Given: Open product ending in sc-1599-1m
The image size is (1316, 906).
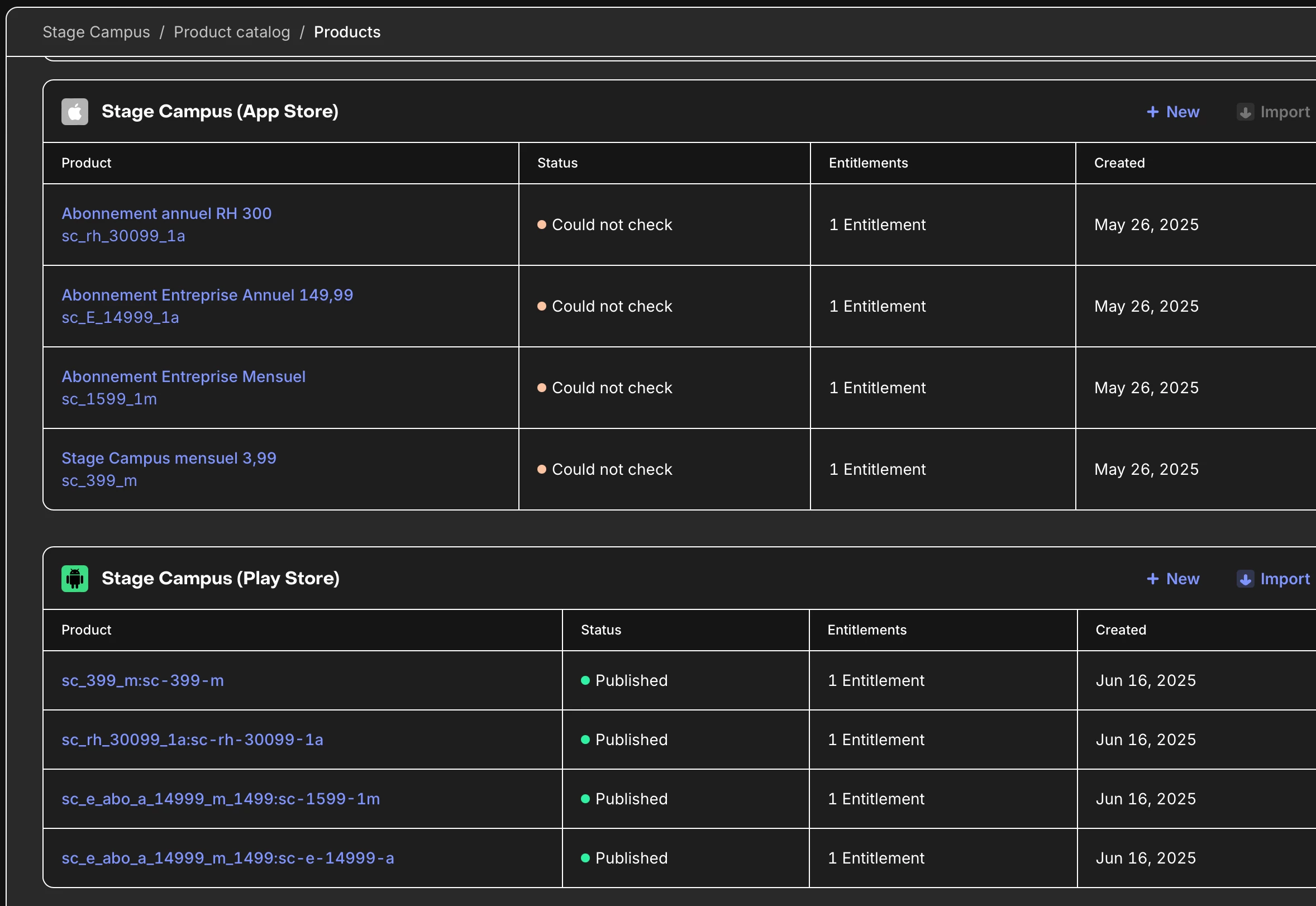Looking at the screenshot, I should 220,799.
